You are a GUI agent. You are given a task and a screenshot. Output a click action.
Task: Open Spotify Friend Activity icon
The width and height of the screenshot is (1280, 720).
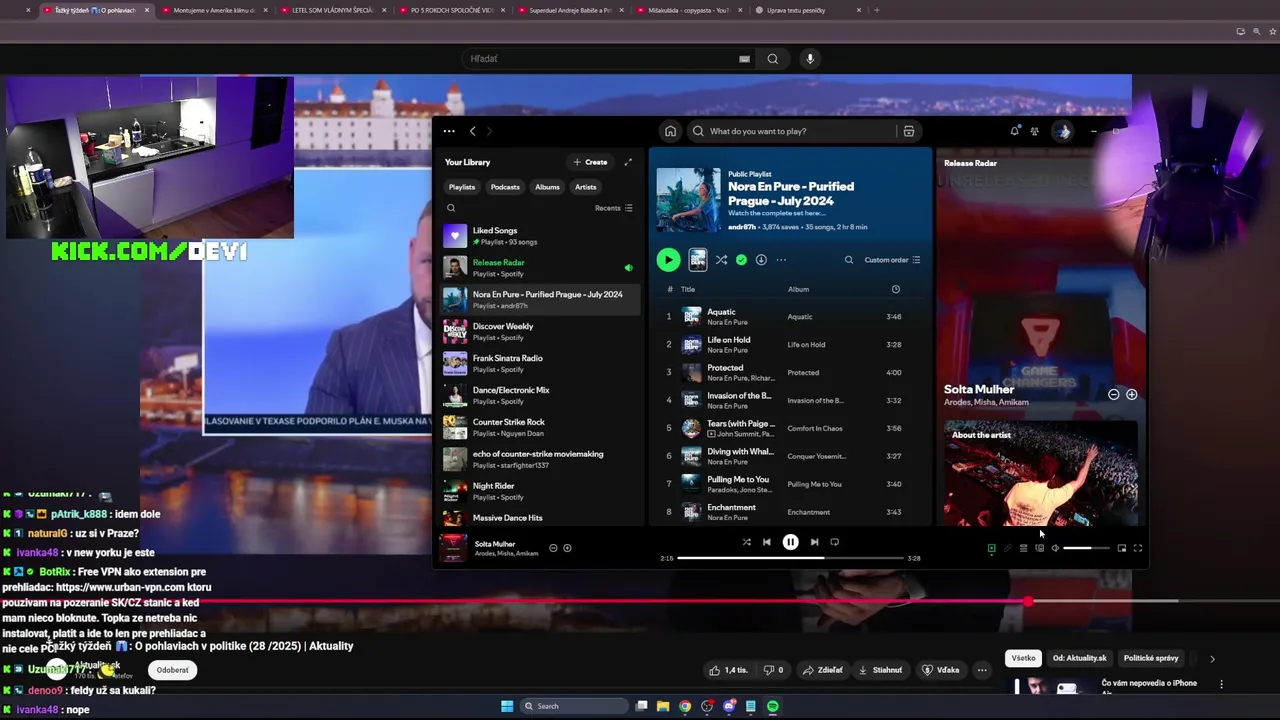[x=1035, y=131]
